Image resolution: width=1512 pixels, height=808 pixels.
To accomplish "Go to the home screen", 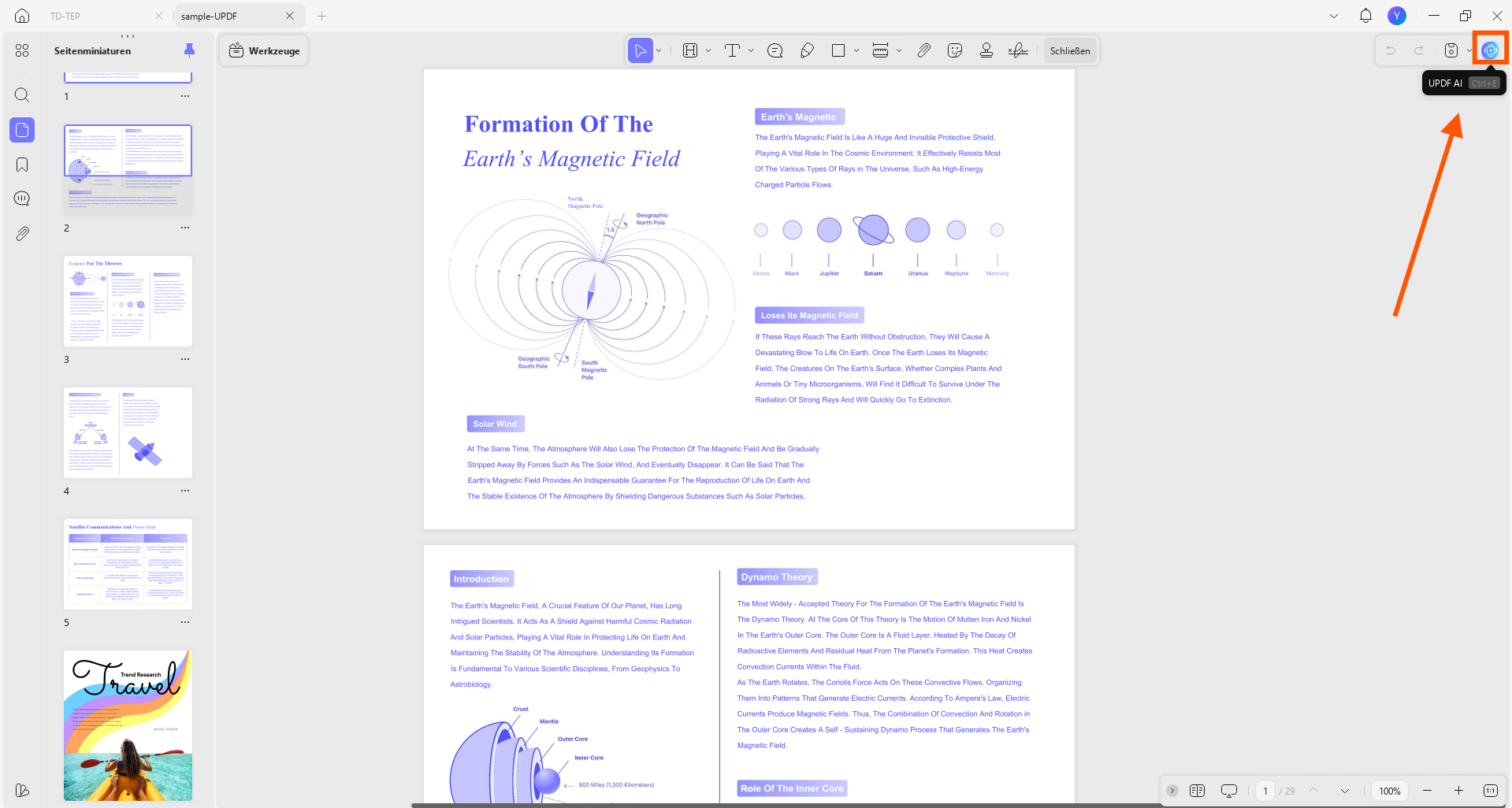I will pyautogui.click(x=22, y=16).
